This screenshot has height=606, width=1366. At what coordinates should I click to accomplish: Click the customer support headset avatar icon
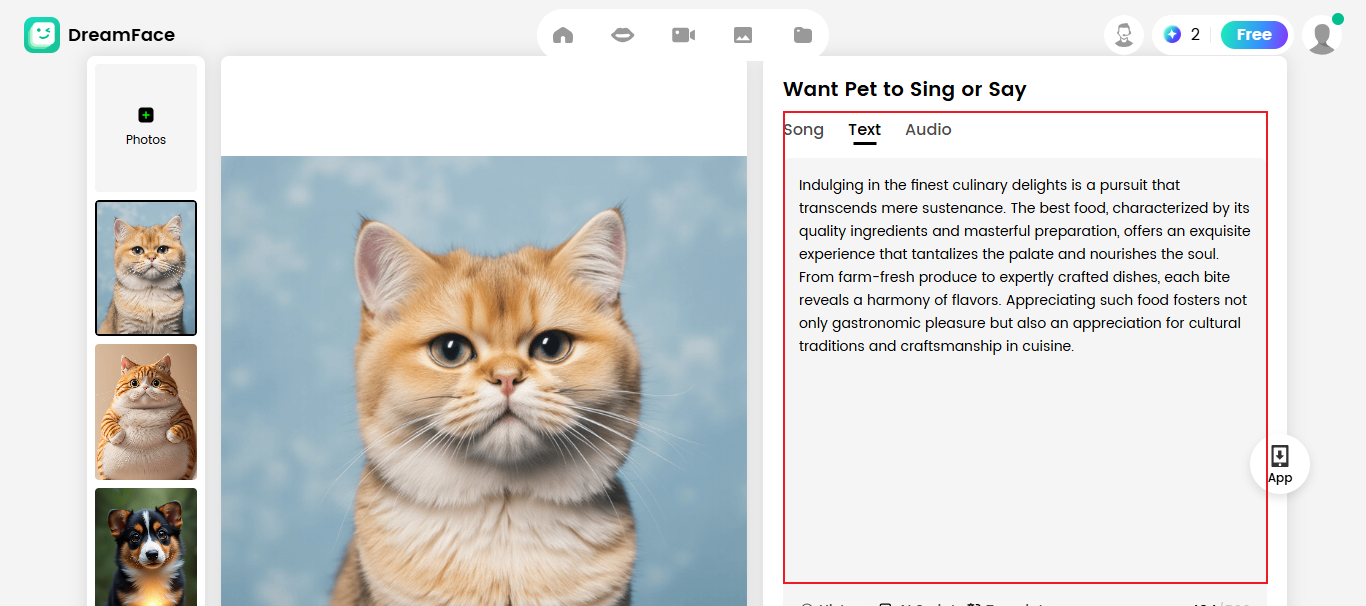[x=1124, y=35]
